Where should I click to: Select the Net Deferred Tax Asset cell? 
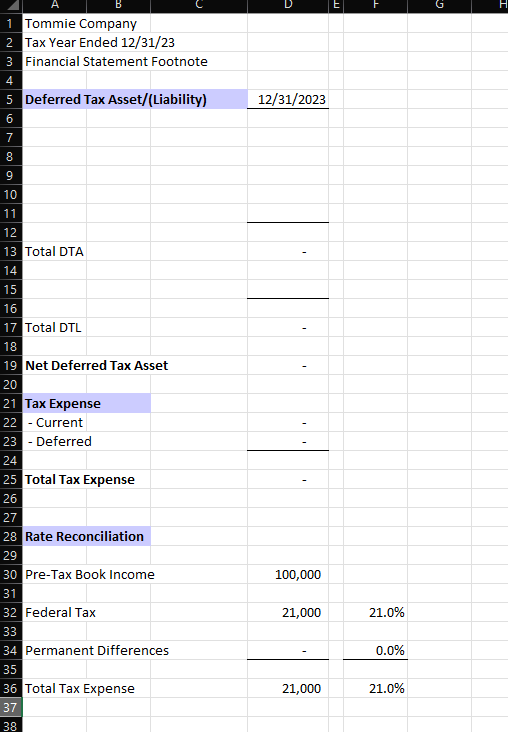[96, 366]
